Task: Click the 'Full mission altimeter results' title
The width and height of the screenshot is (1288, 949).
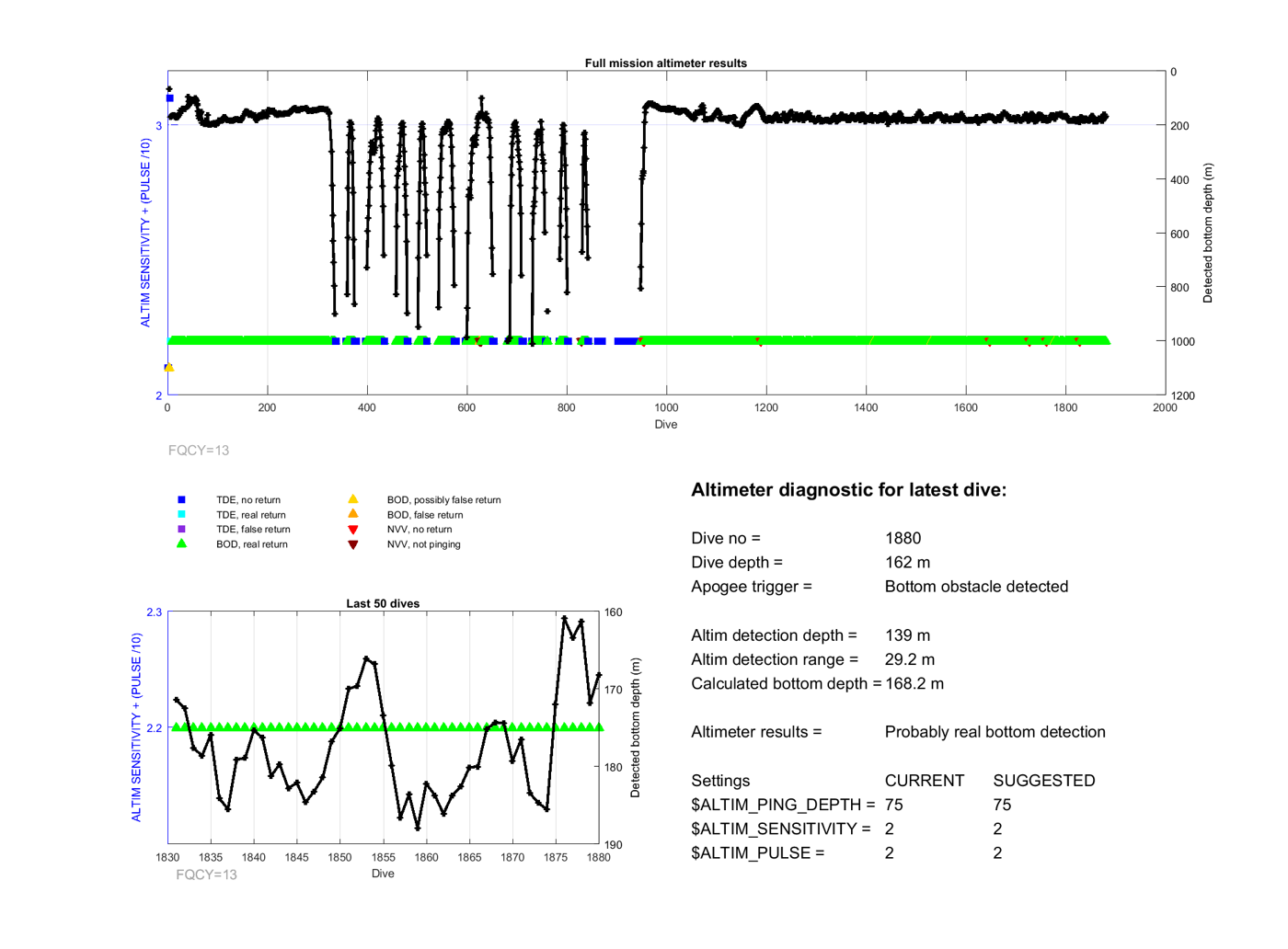Action: tap(665, 63)
